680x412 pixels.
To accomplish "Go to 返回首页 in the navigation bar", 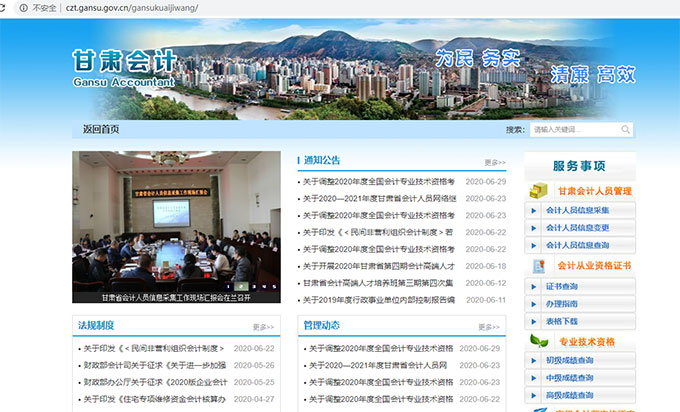I will click(100, 129).
